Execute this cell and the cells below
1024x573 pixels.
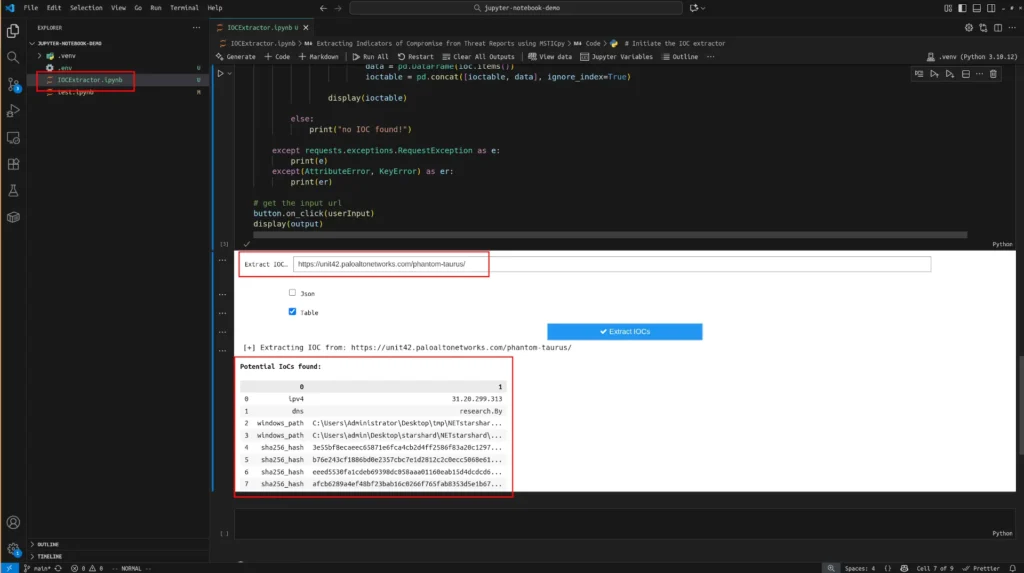click(x=950, y=74)
